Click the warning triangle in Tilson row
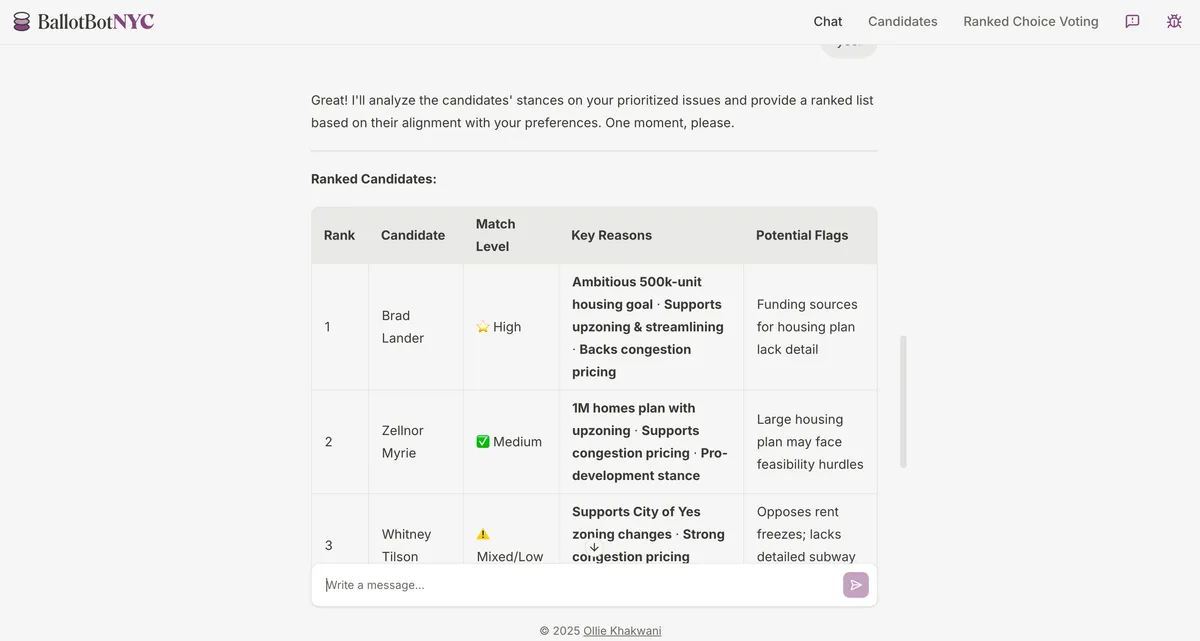 (x=483, y=534)
